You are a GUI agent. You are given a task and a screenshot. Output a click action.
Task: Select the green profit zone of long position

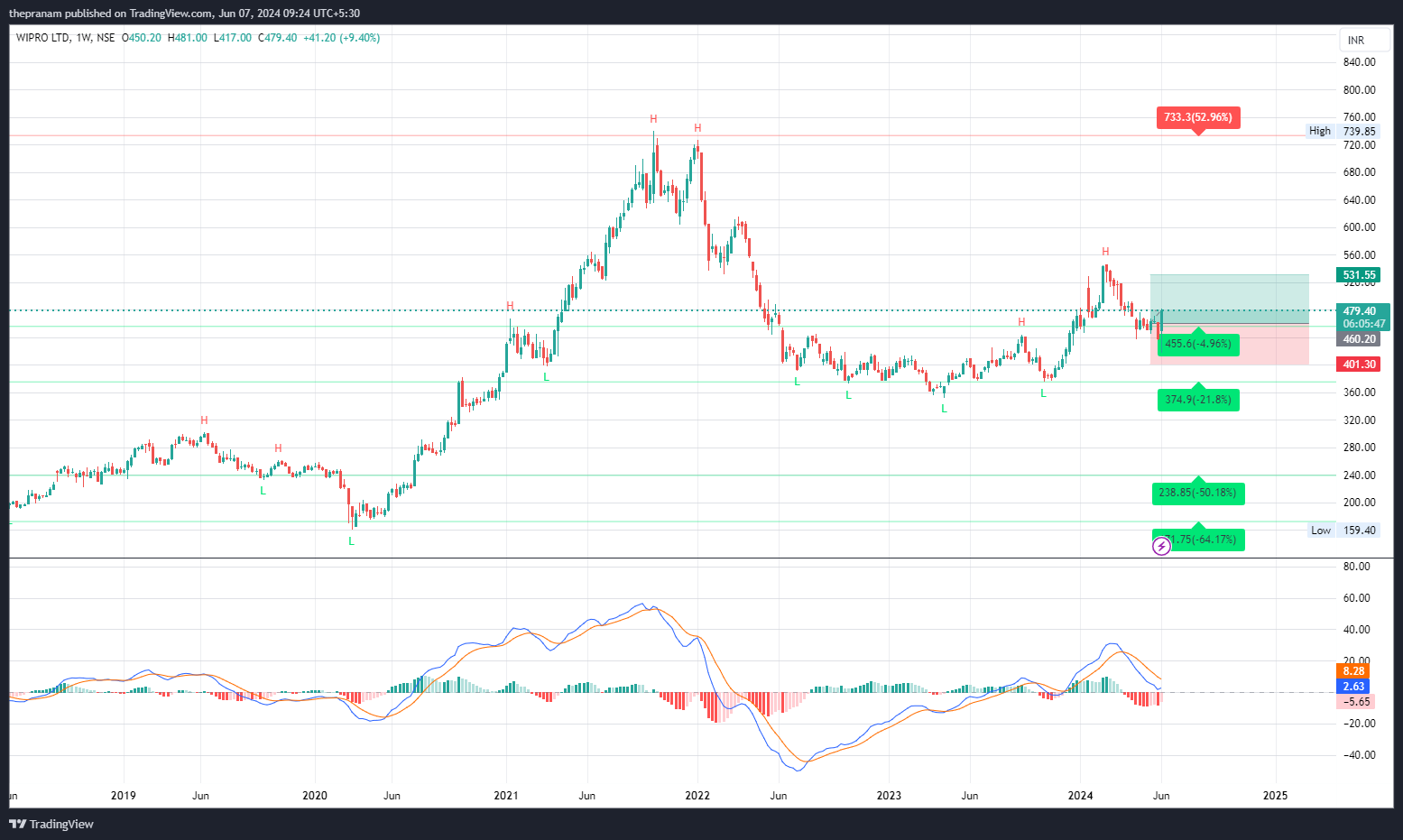point(1230,299)
